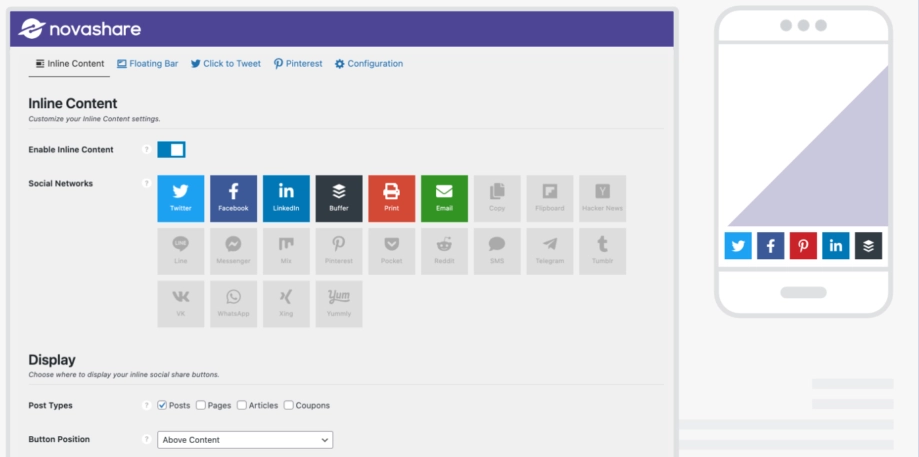
Task: Switch to the Inline Content tab
Action: (69, 63)
